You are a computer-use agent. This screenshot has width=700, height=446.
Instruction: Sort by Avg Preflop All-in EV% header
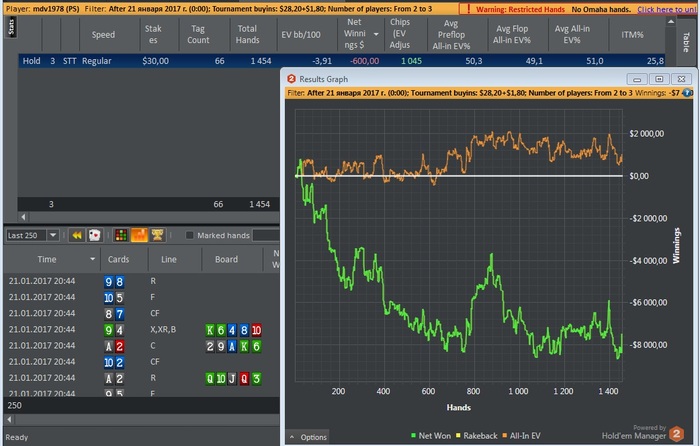451,34
